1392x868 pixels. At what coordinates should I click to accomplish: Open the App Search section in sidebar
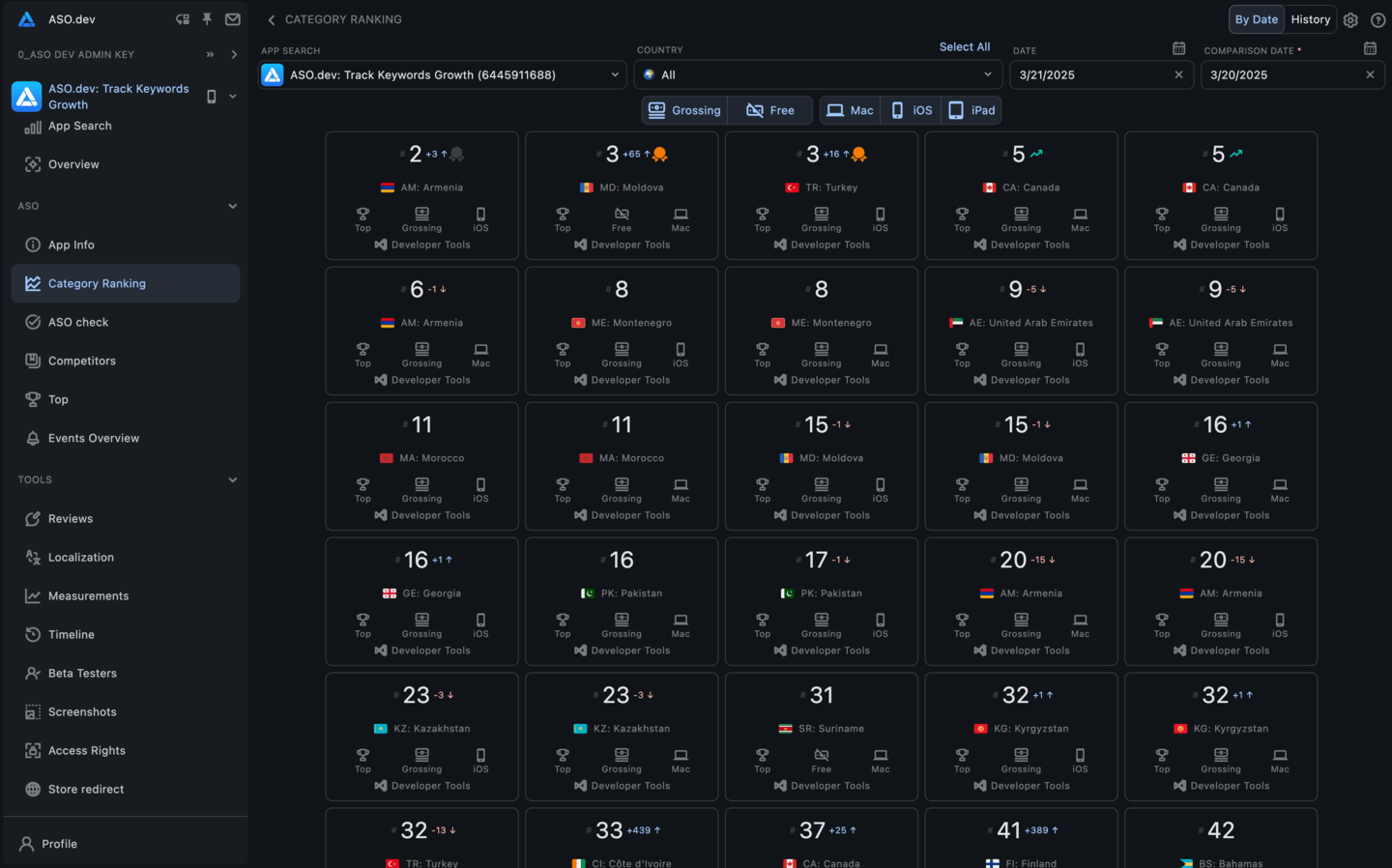(x=79, y=126)
